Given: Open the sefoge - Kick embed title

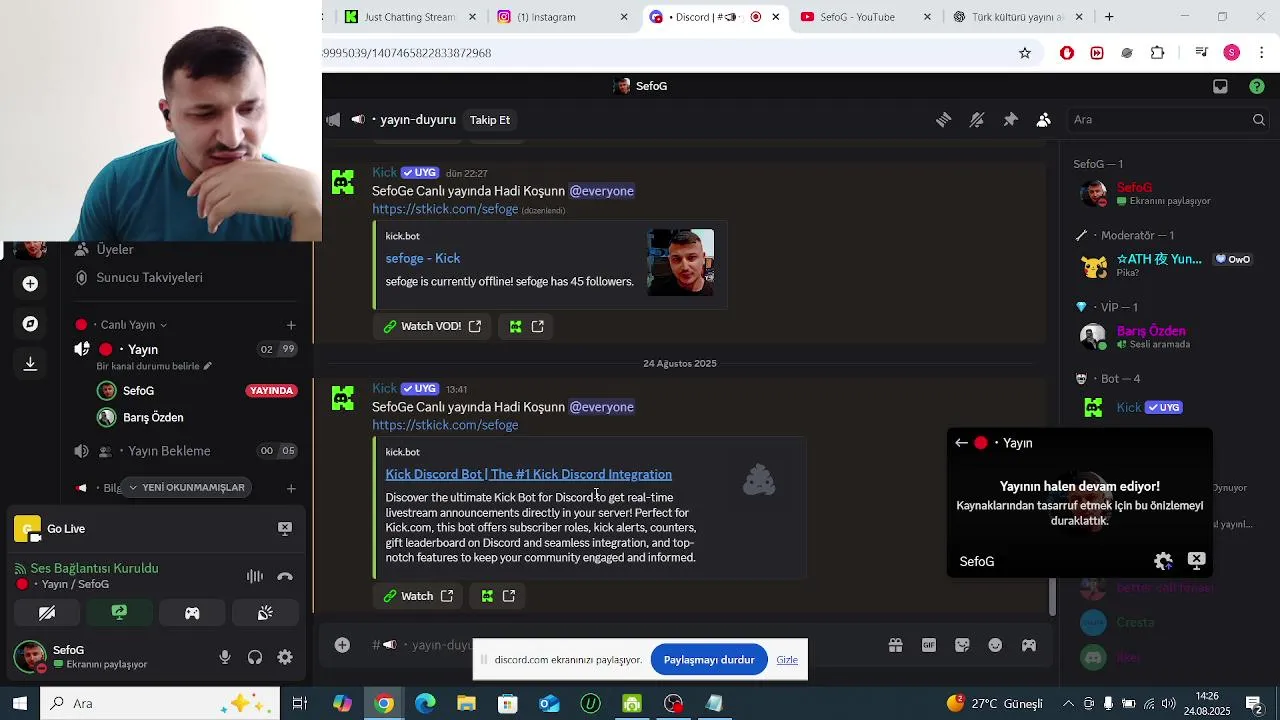Looking at the screenshot, I should pyautogui.click(x=423, y=258).
